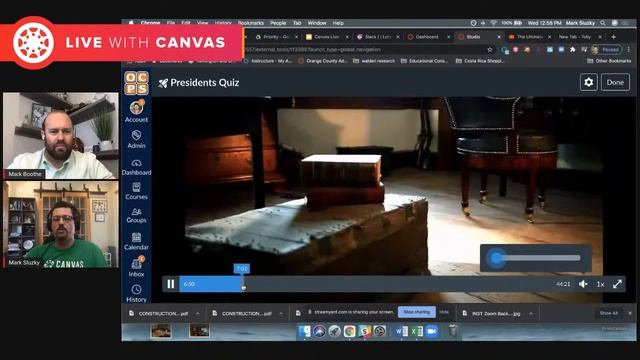Open the Paused profile button
The height and width of the screenshot is (360, 640).
click(x=607, y=49)
